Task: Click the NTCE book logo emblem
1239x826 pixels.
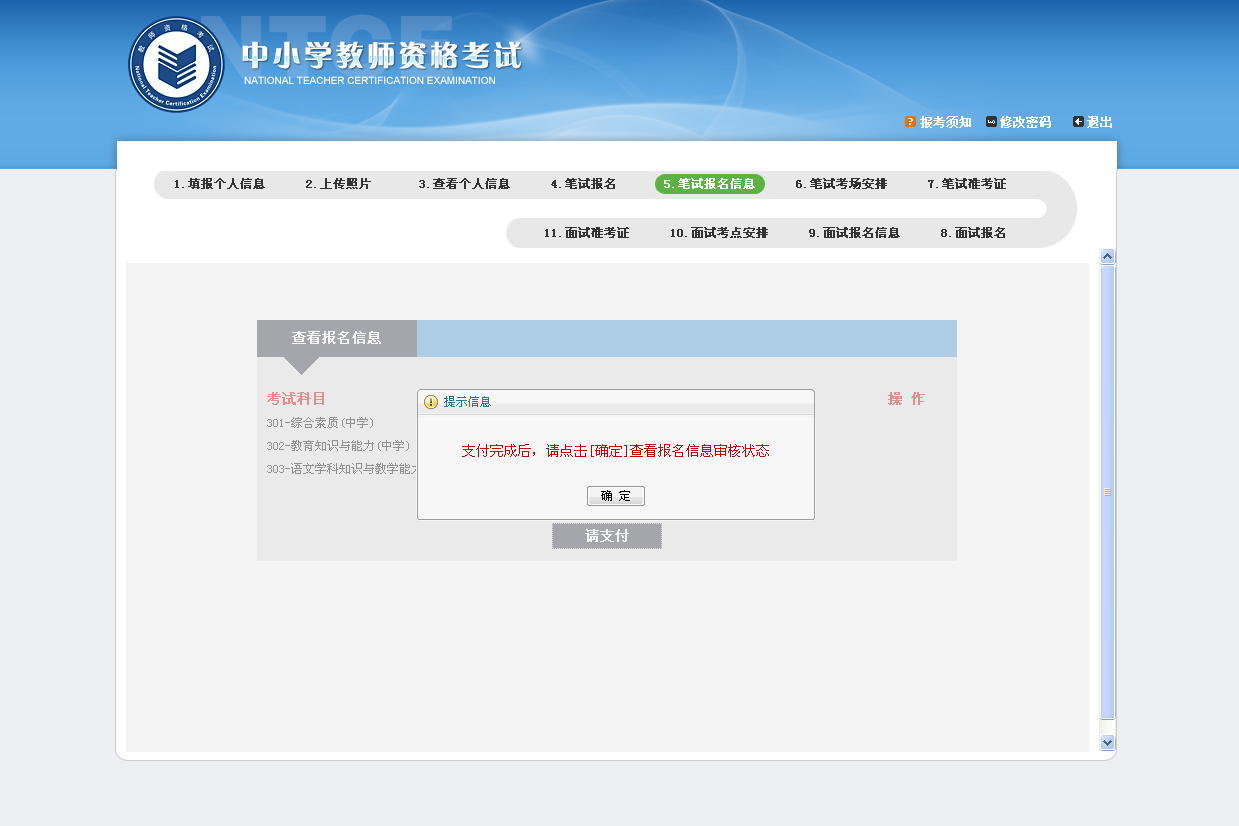Action: pos(176,66)
